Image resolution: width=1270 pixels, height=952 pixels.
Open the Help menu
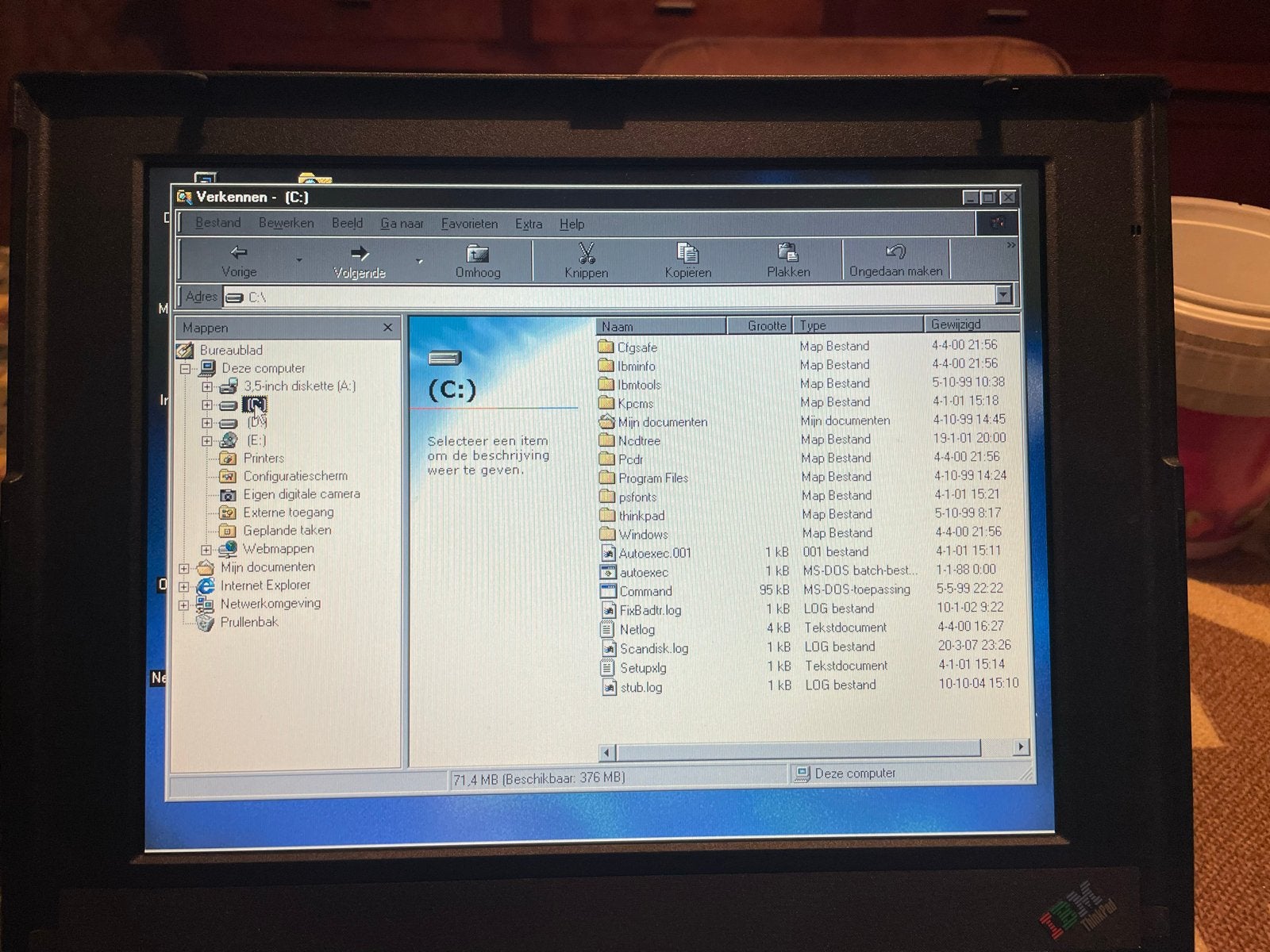coord(571,225)
